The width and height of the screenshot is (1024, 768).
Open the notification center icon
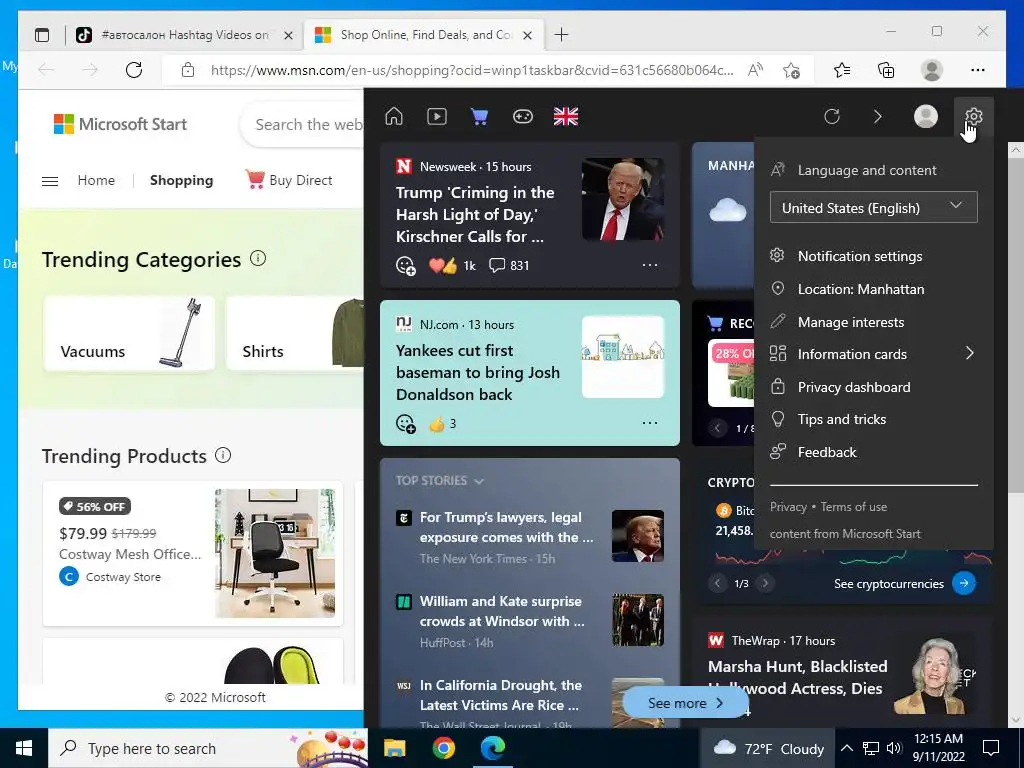pyautogui.click(x=991, y=748)
